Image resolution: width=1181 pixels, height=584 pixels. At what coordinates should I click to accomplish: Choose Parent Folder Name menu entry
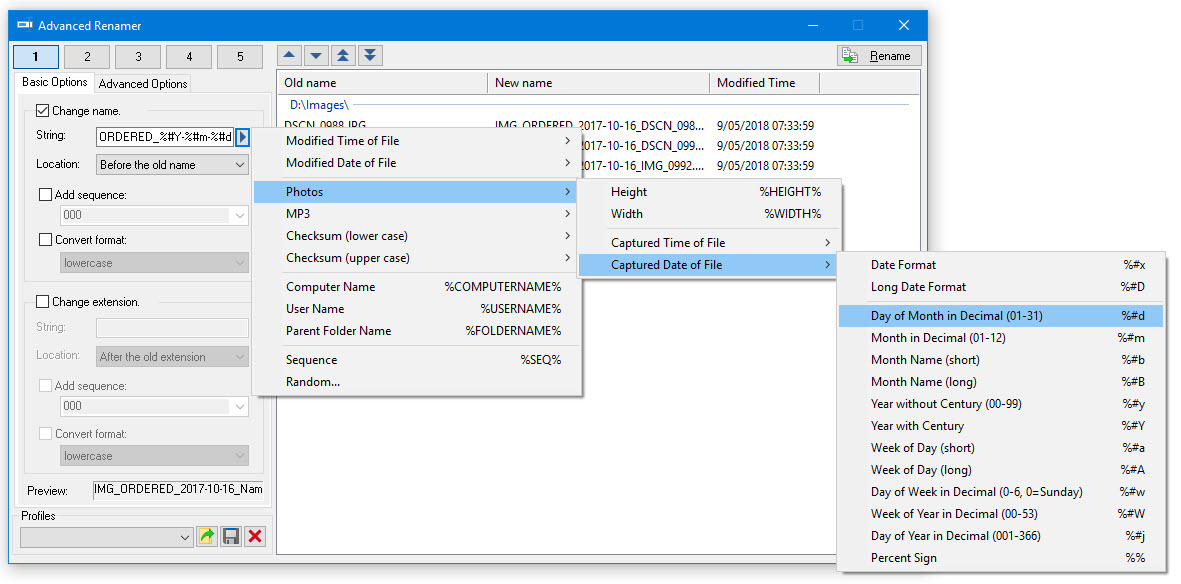point(417,331)
